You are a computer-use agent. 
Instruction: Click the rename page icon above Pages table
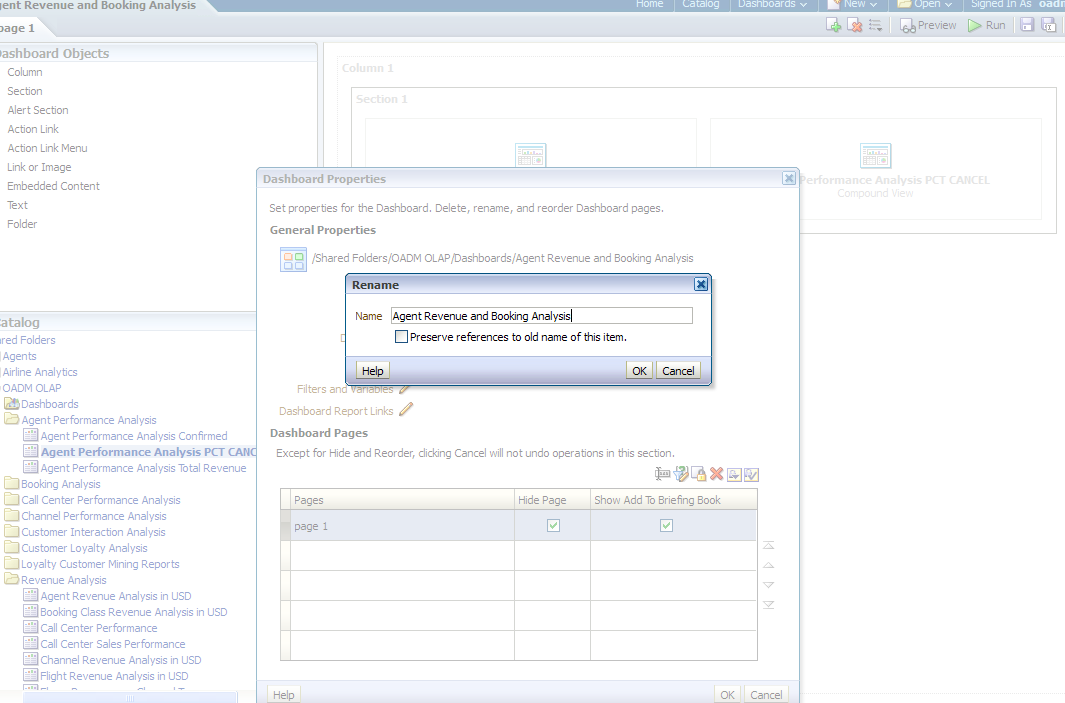662,474
